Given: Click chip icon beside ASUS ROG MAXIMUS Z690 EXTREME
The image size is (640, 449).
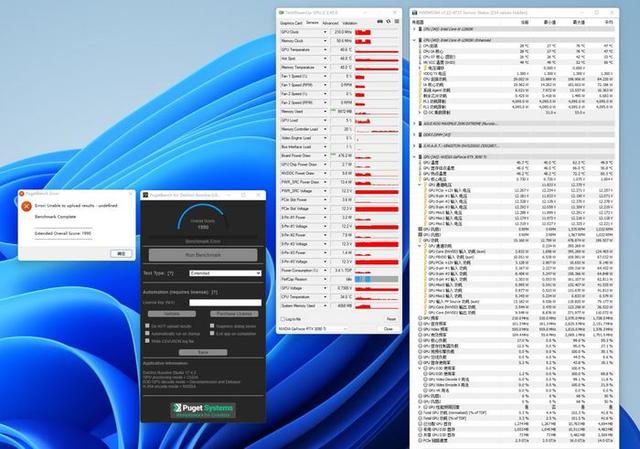Looking at the screenshot, I should point(420,123).
